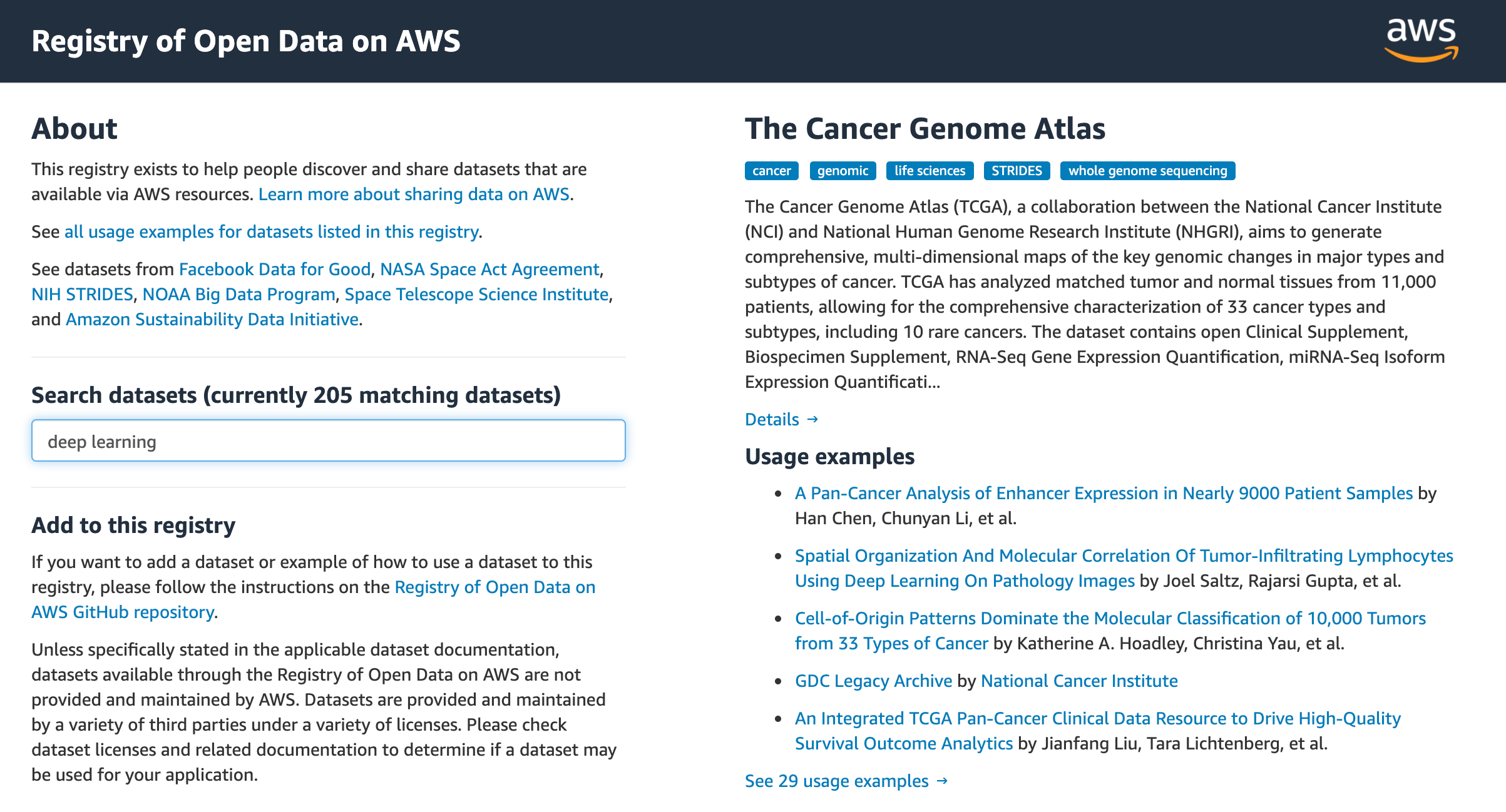1506x812 pixels.
Task: Click the 'life sciences' tag
Action: (x=930, y=171)
